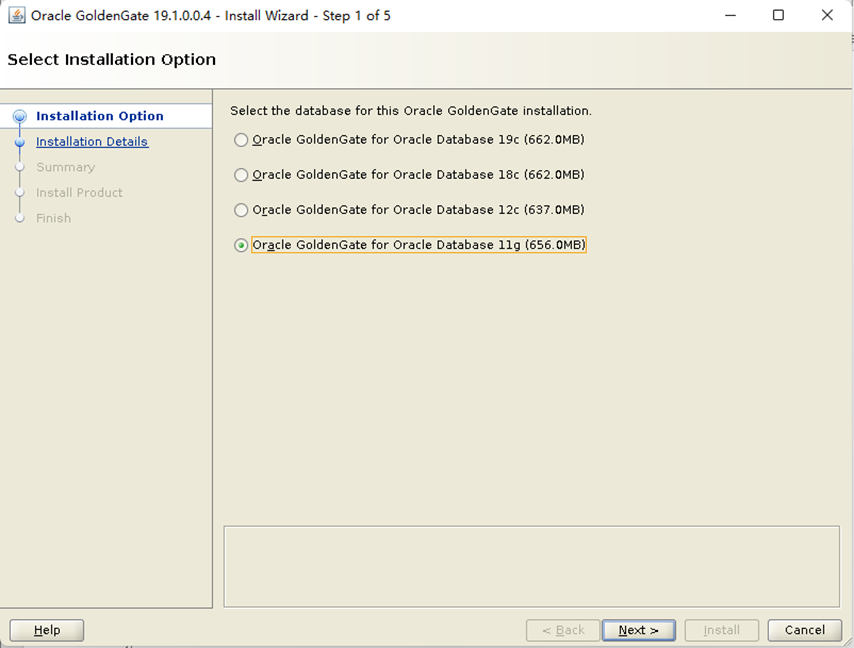The image size is (854, 648).
Task: Click the Installation Option step in sidebar
Action: coord(100,116)
